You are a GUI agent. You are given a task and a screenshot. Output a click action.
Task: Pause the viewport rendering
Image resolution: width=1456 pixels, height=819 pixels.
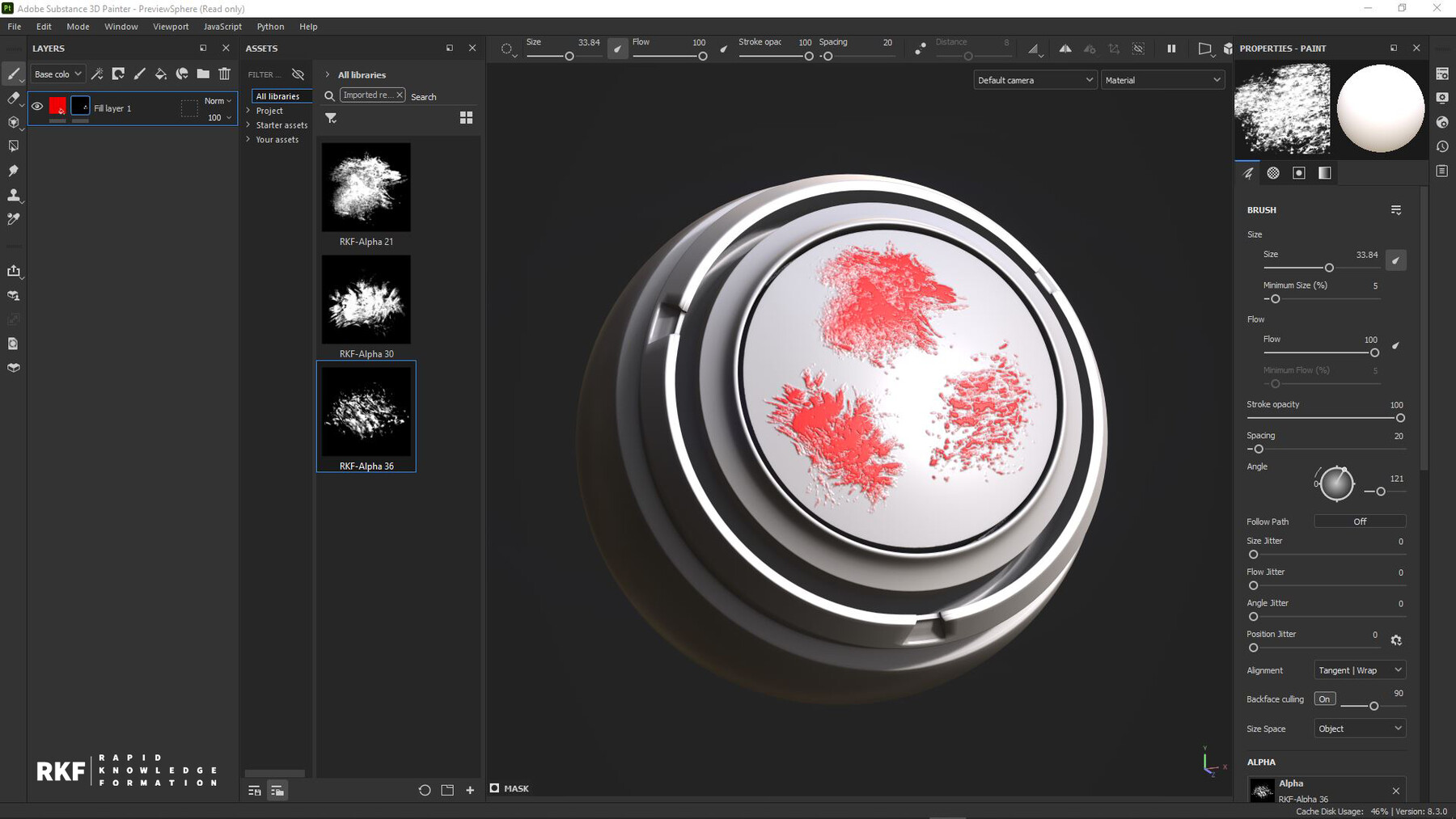(1170, 49)
